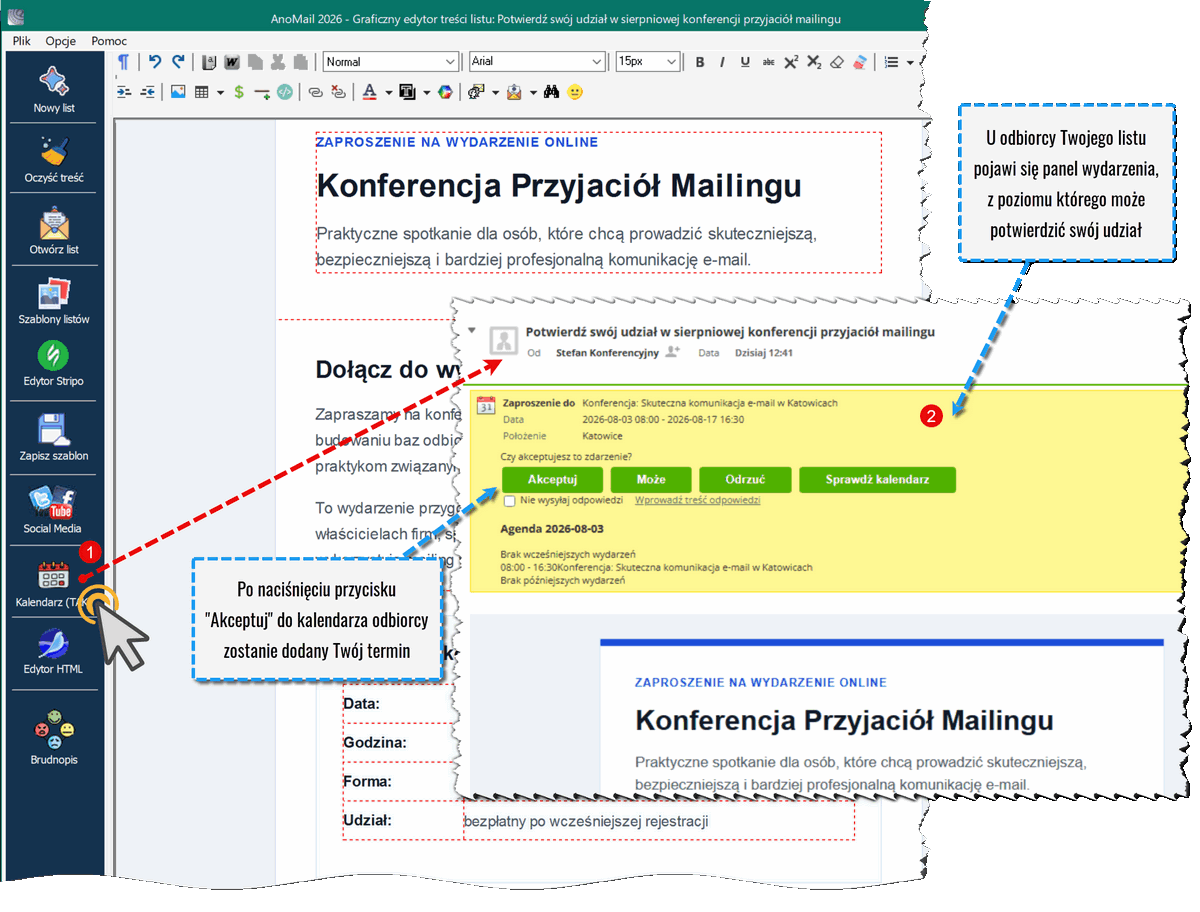Open the Social Media tool
The image size is (1200, 912).
(54, 509)
